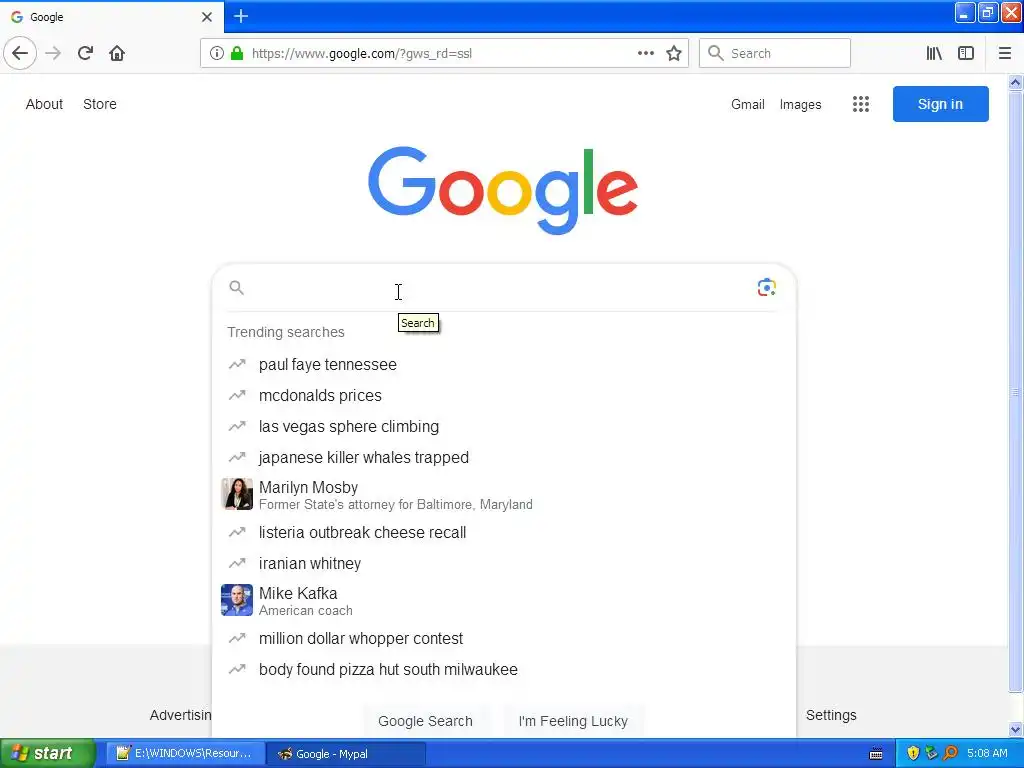Image resolution: width=1024 pixels, height=768 pixels.
Task: Open the Store link
Action: coord(100,104)
